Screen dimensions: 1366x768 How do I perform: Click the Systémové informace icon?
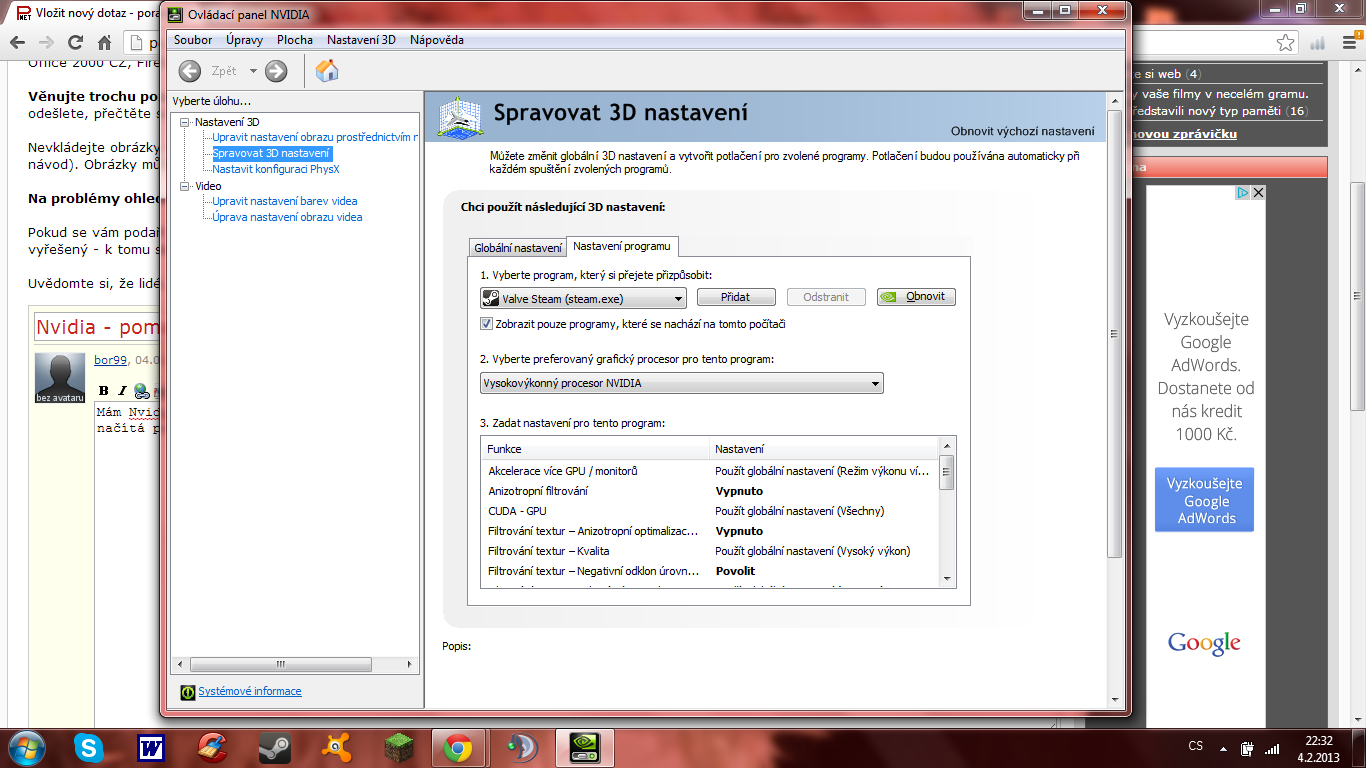pos(187,692)
